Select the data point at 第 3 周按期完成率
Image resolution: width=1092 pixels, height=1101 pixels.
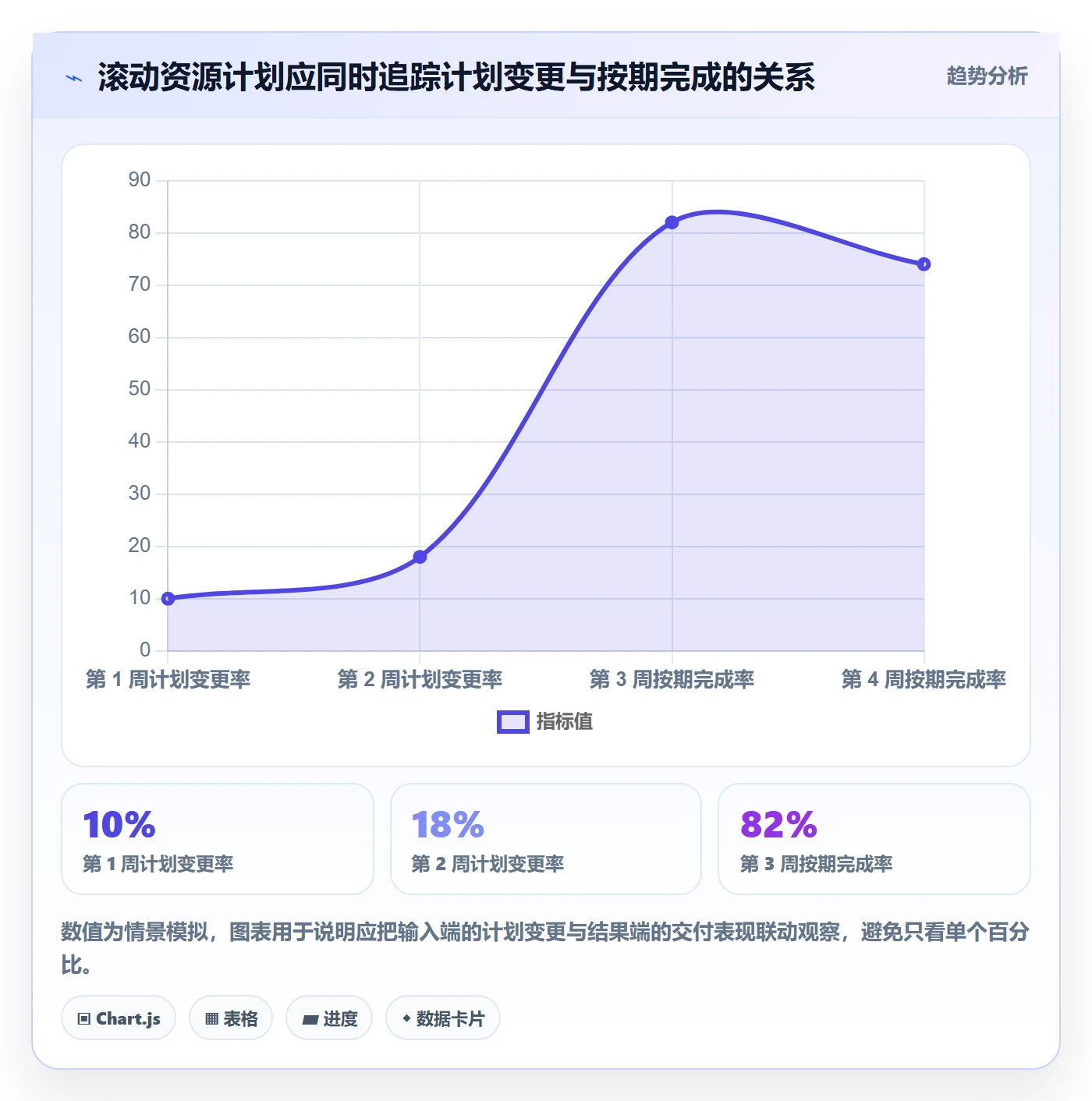click(672, 222)
